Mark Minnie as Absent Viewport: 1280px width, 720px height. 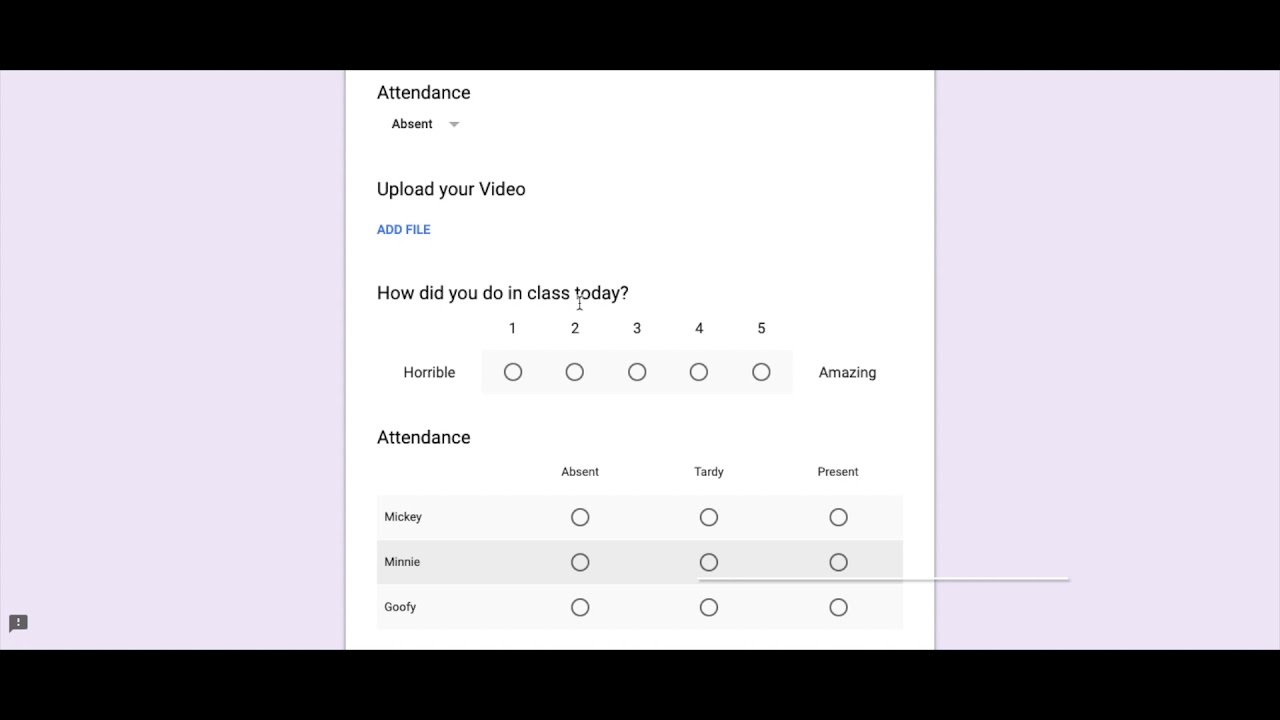pyautogui.click(x=580, y=562)
